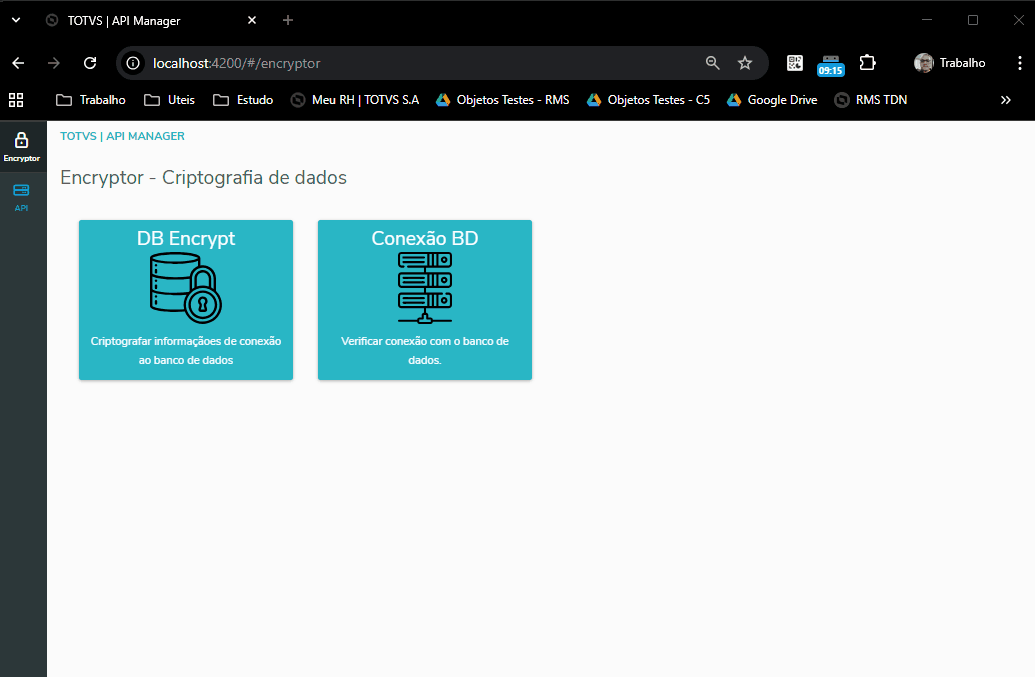Open the tab search dropdown arrow
Image resolution: width=1035 pixels, height=677 pixels.
16,20
